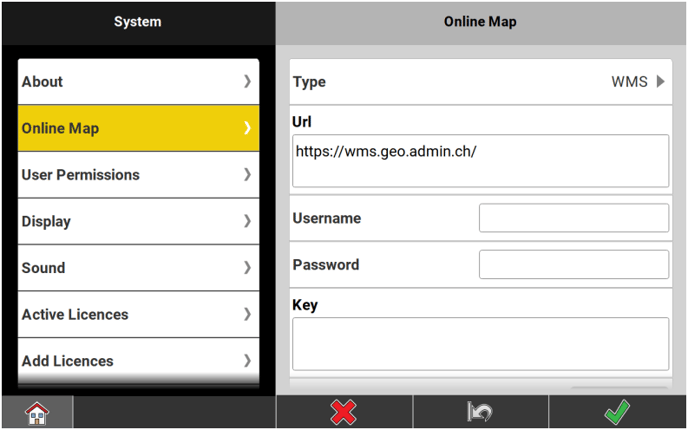Select the Online Map menu item
The width and height of the screenshot is (688, 430).
tap(138, 128)
